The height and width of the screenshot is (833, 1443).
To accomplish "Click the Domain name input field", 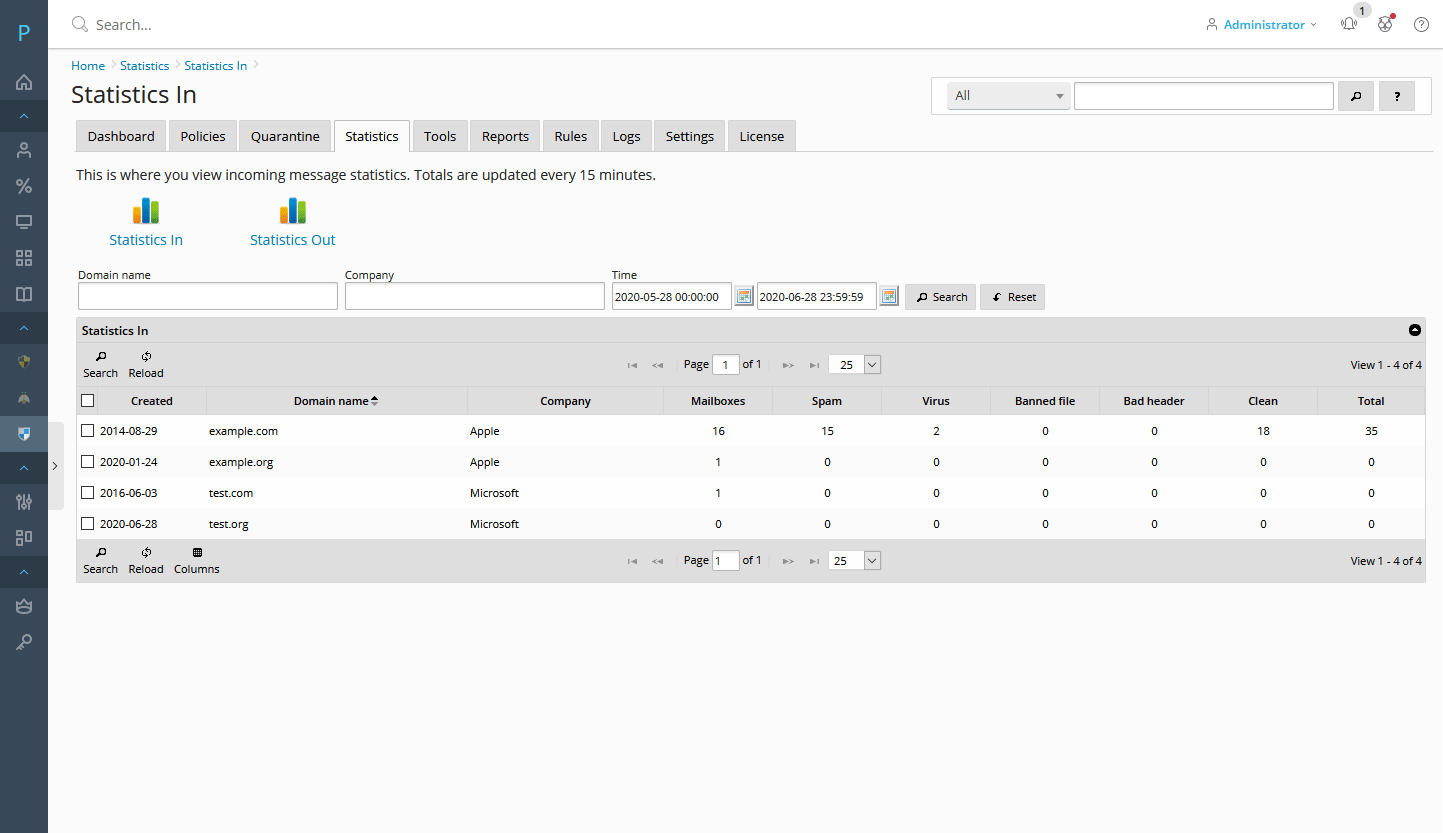I will (x=208, y=296).
